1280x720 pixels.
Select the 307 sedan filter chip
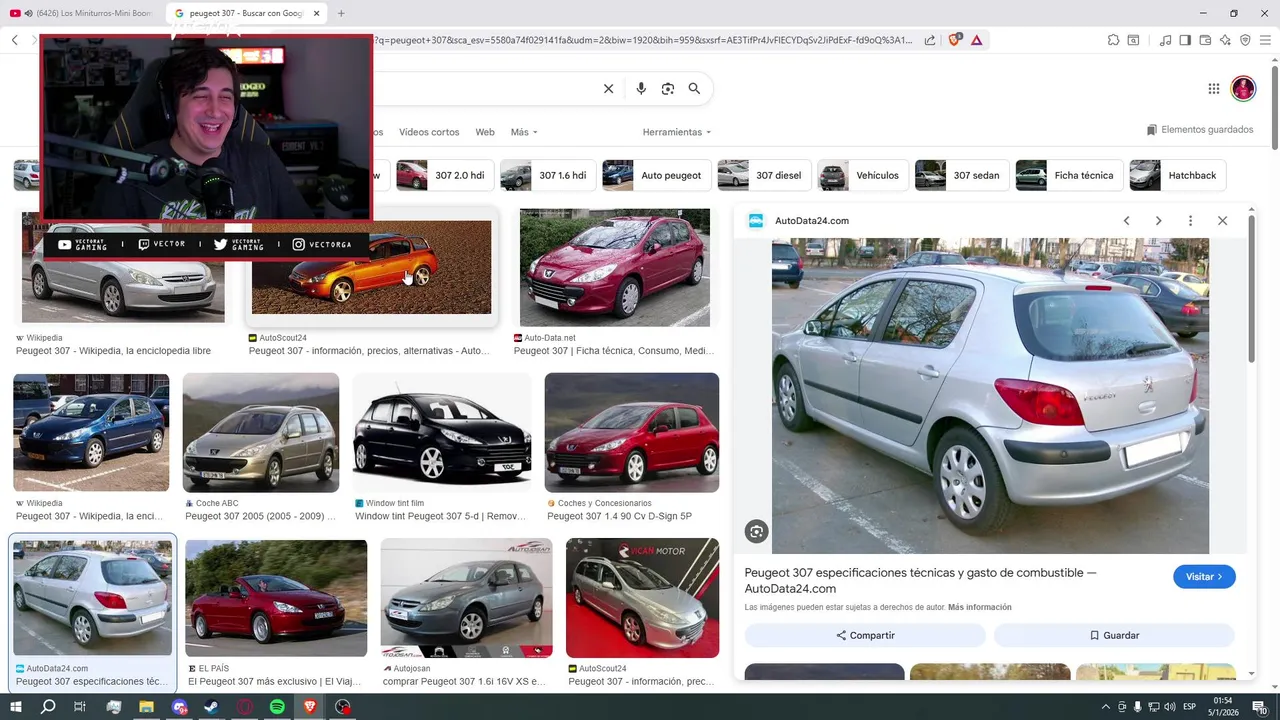[x=962, y=175]
